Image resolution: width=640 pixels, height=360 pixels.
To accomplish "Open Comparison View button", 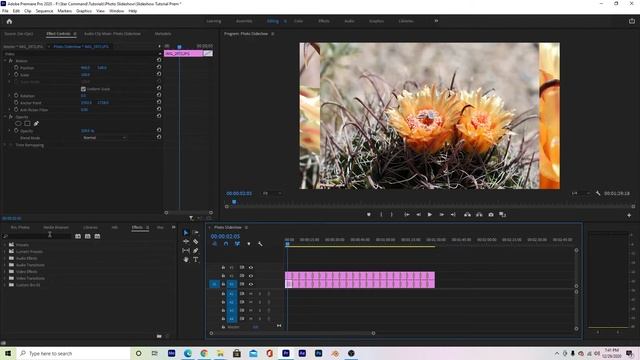I will [x=502, y=214].
